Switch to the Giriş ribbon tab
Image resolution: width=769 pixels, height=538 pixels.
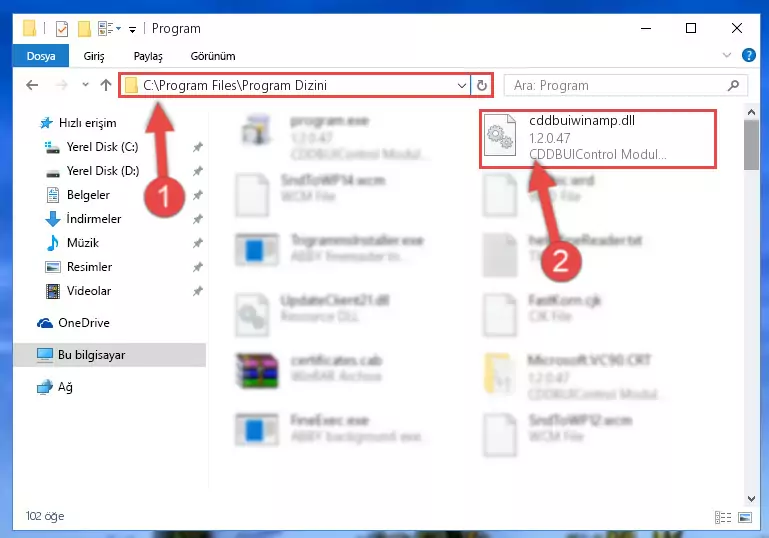point(94,56)
